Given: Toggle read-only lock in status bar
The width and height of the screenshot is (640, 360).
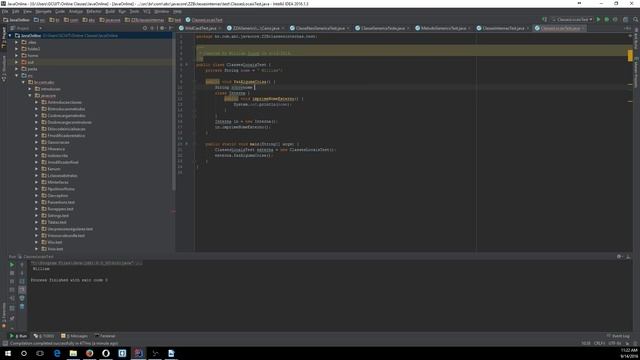Looking at the screenshot, I should click(627, 343).
